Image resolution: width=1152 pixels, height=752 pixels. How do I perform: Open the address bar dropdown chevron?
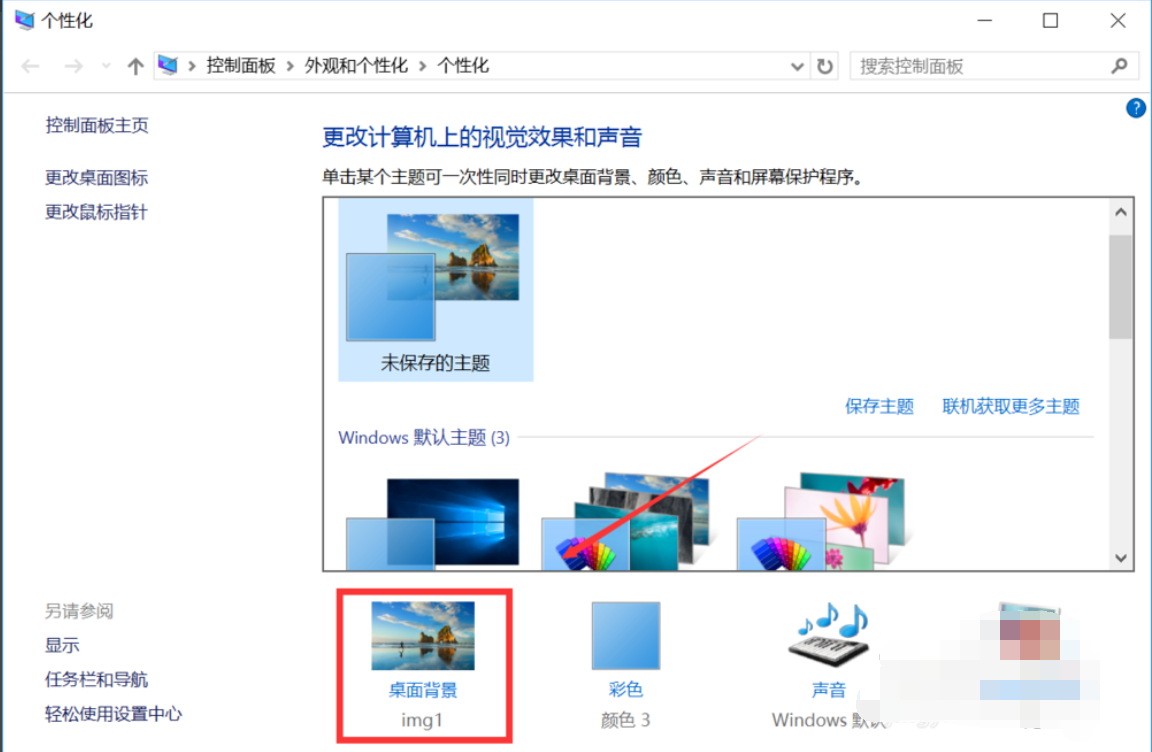click(797, 65)
